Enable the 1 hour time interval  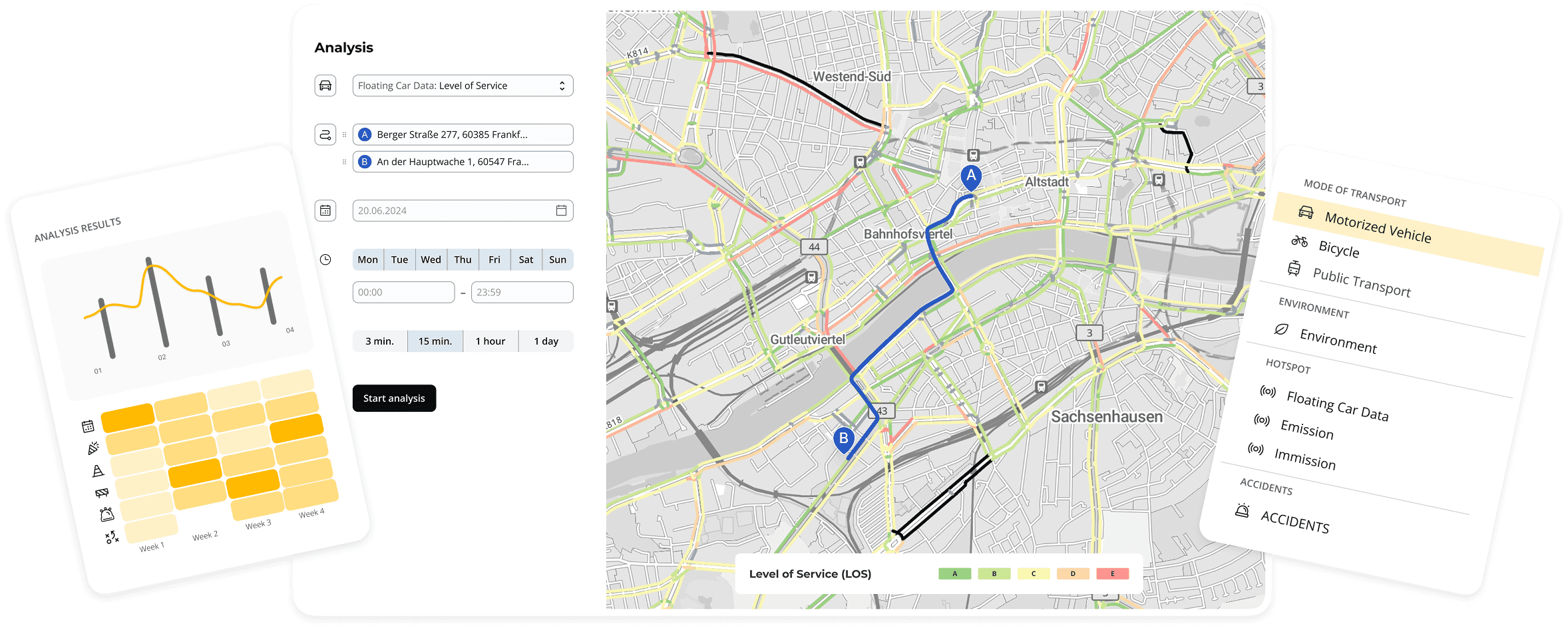tap(490, 341)
